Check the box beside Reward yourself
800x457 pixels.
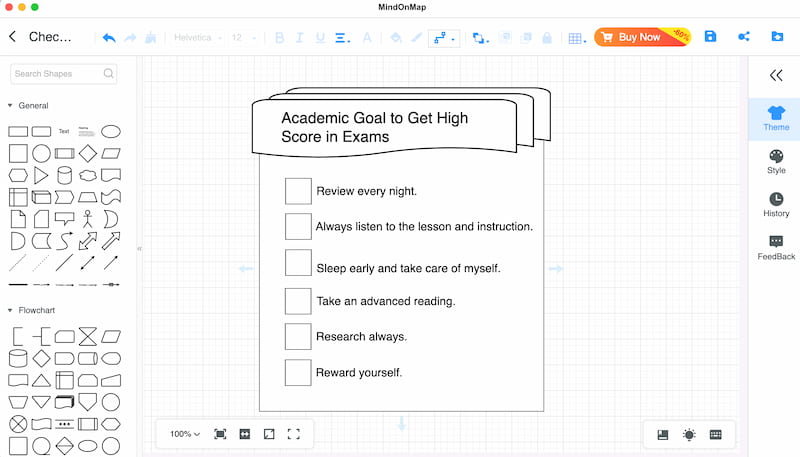click(298, 372)
